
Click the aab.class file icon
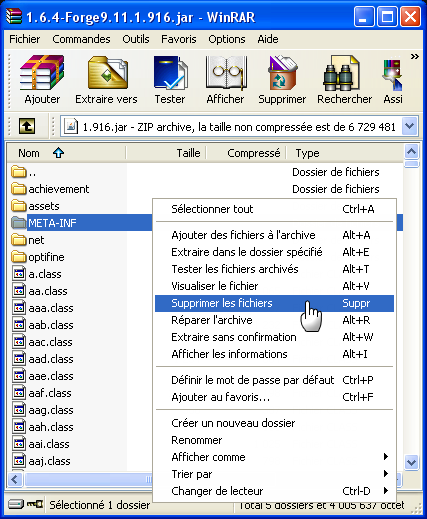[x=19, y=325]
